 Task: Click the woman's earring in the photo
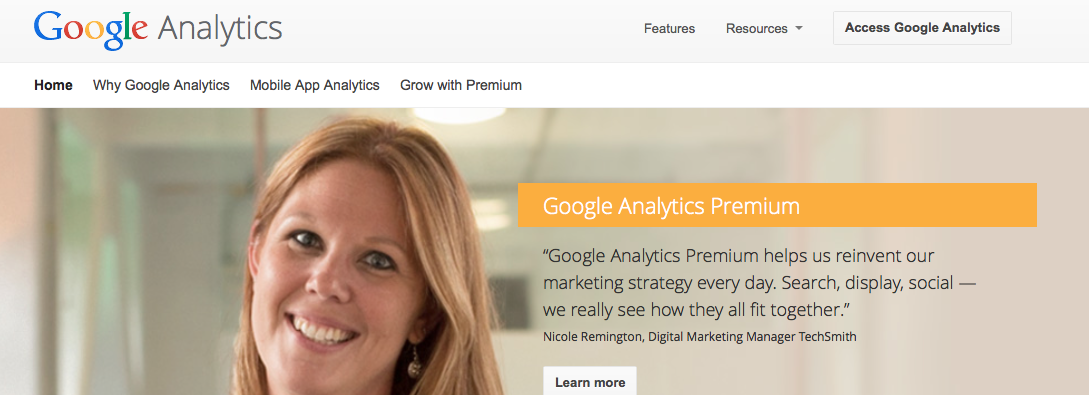[x=415, y=361]
